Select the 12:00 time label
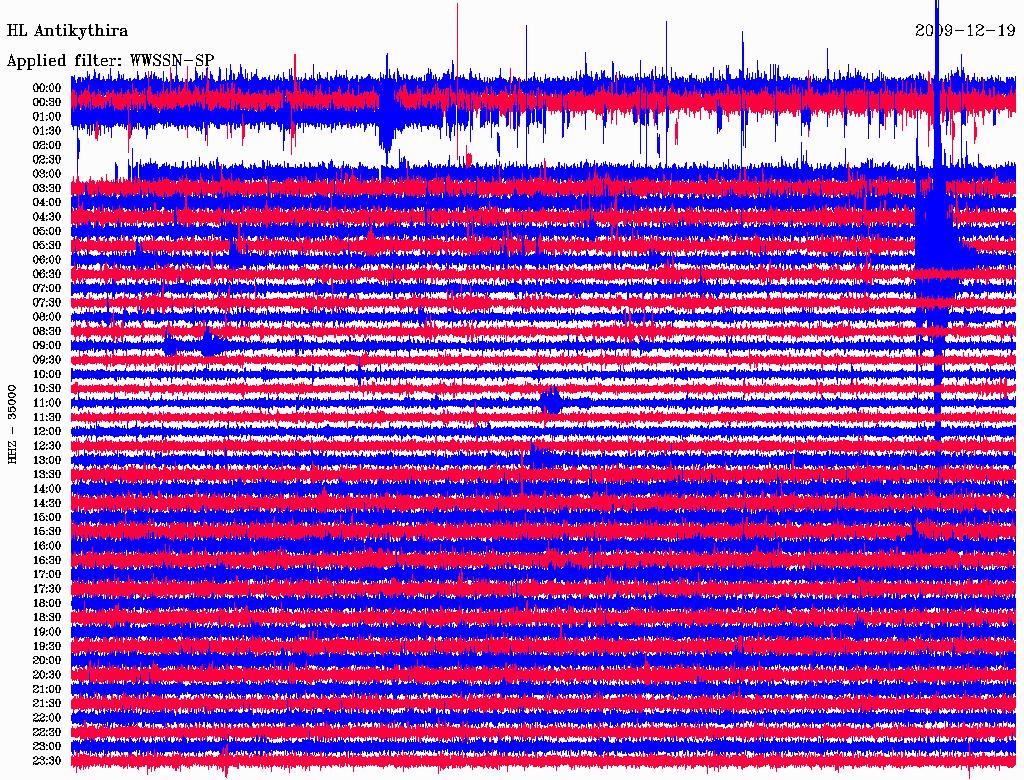 [x=47, y=431]
